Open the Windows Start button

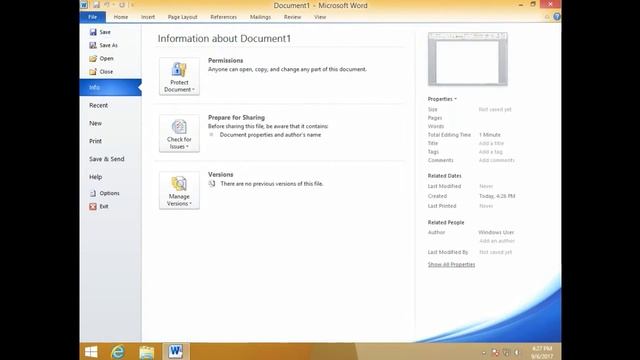coord(91,351)
